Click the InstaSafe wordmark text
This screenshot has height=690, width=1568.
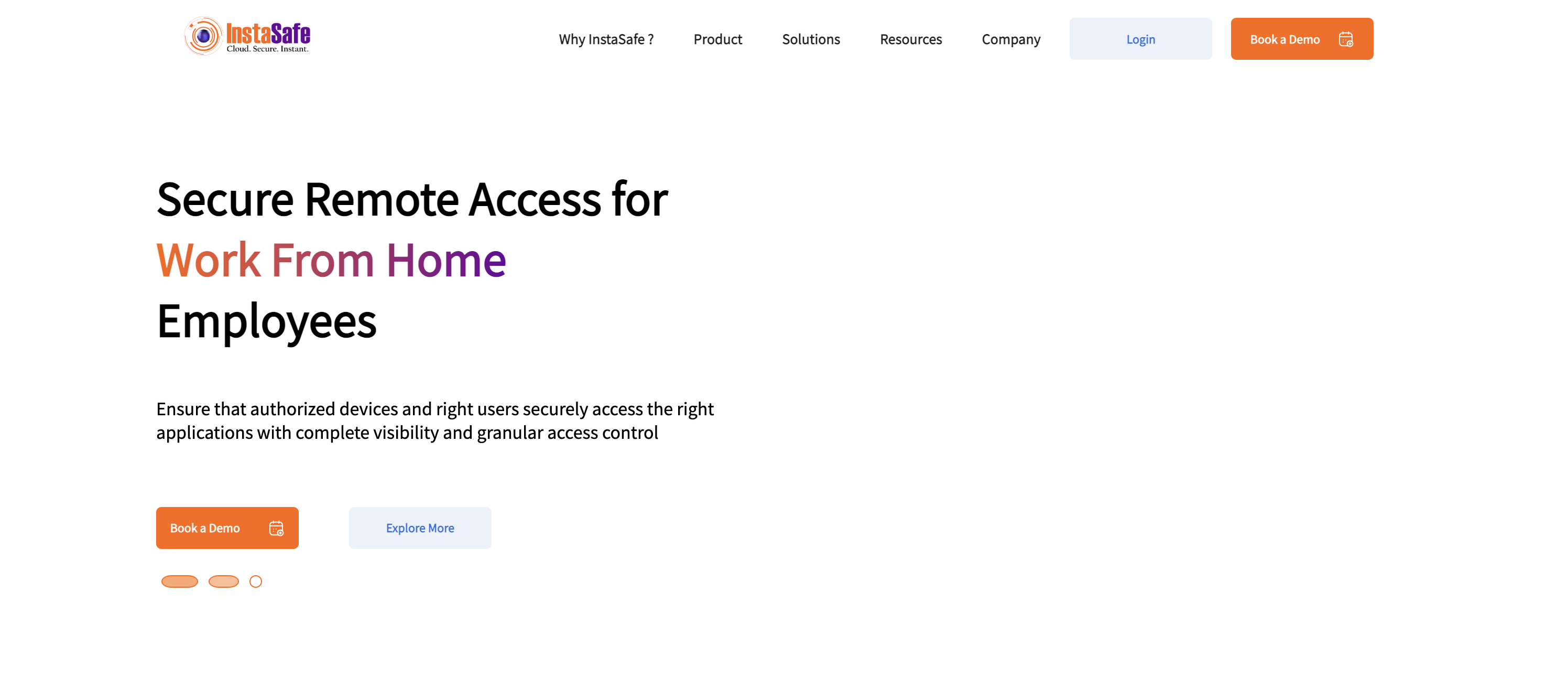point(268,34)
